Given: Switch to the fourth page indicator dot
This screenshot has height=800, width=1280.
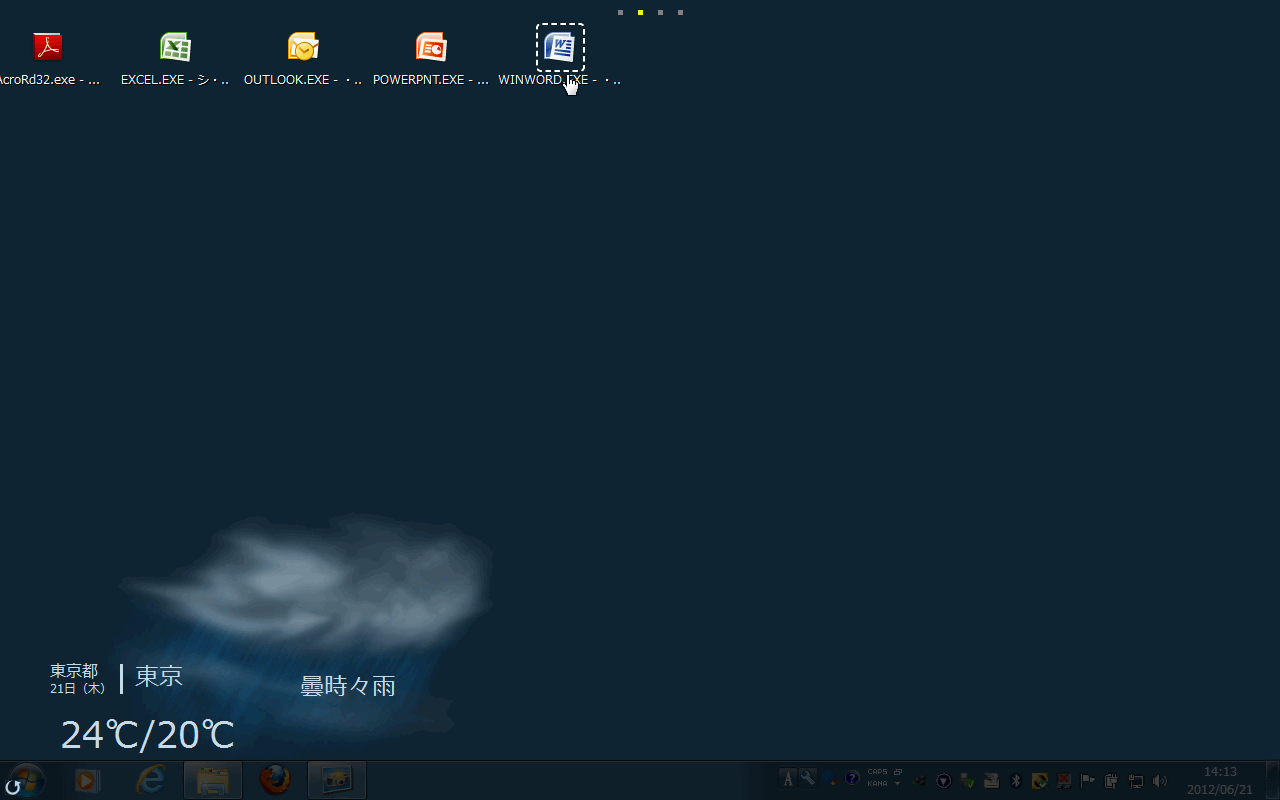Looking at the screenshot, I should point(680,13).
